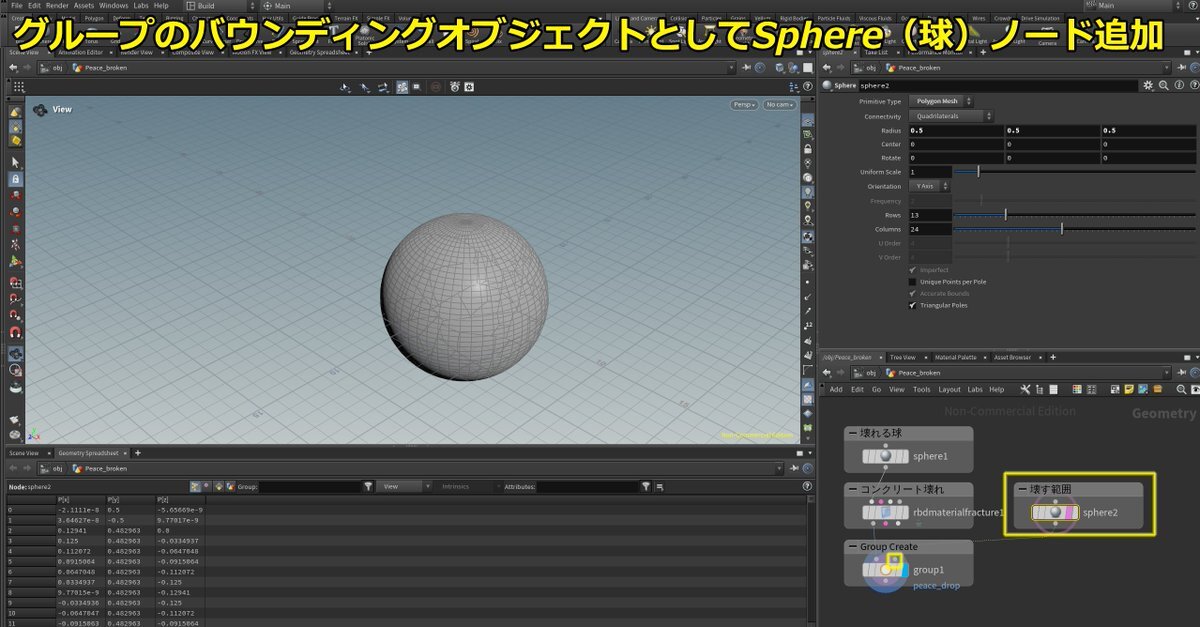Click the node info icon in parameter pane

coord(1177,86)
